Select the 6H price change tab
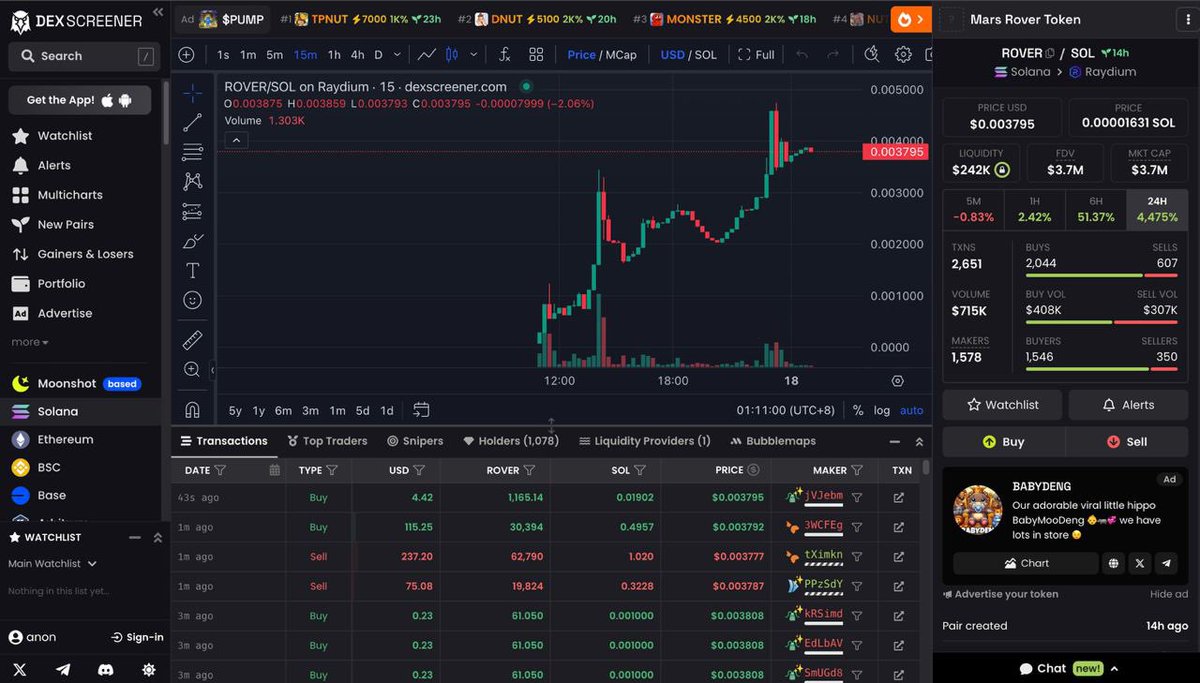 pyautogui.click(x=1096, y=209)
